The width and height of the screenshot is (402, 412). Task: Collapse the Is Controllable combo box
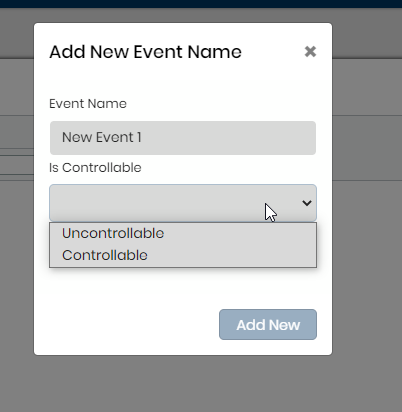183,203
